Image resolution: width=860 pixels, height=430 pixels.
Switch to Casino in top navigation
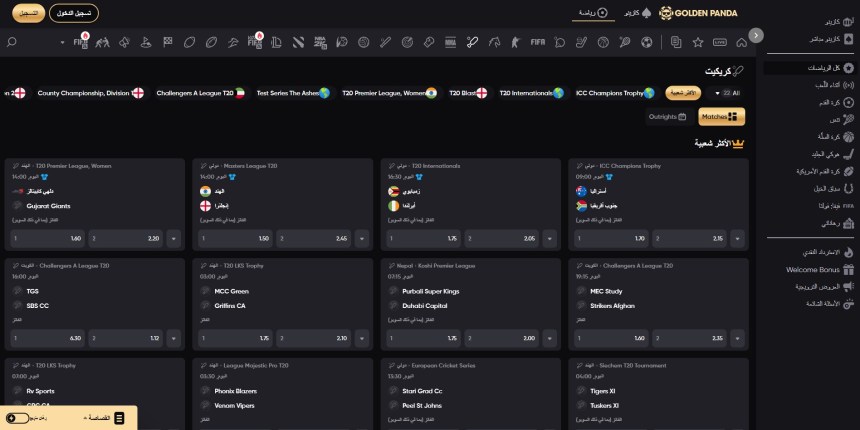(636, 13)
